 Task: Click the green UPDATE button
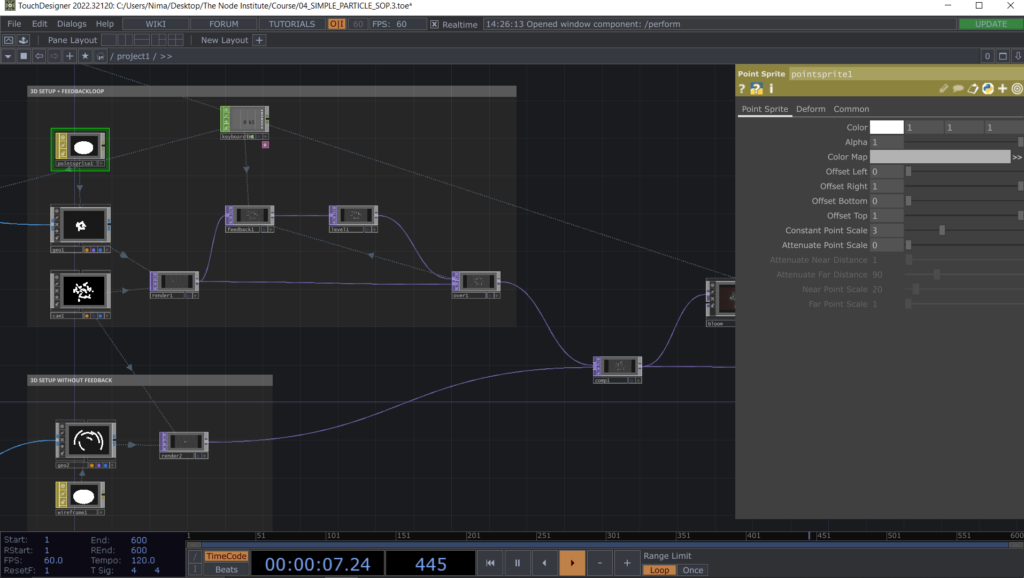pyautogui.click(x=991, y=24)
